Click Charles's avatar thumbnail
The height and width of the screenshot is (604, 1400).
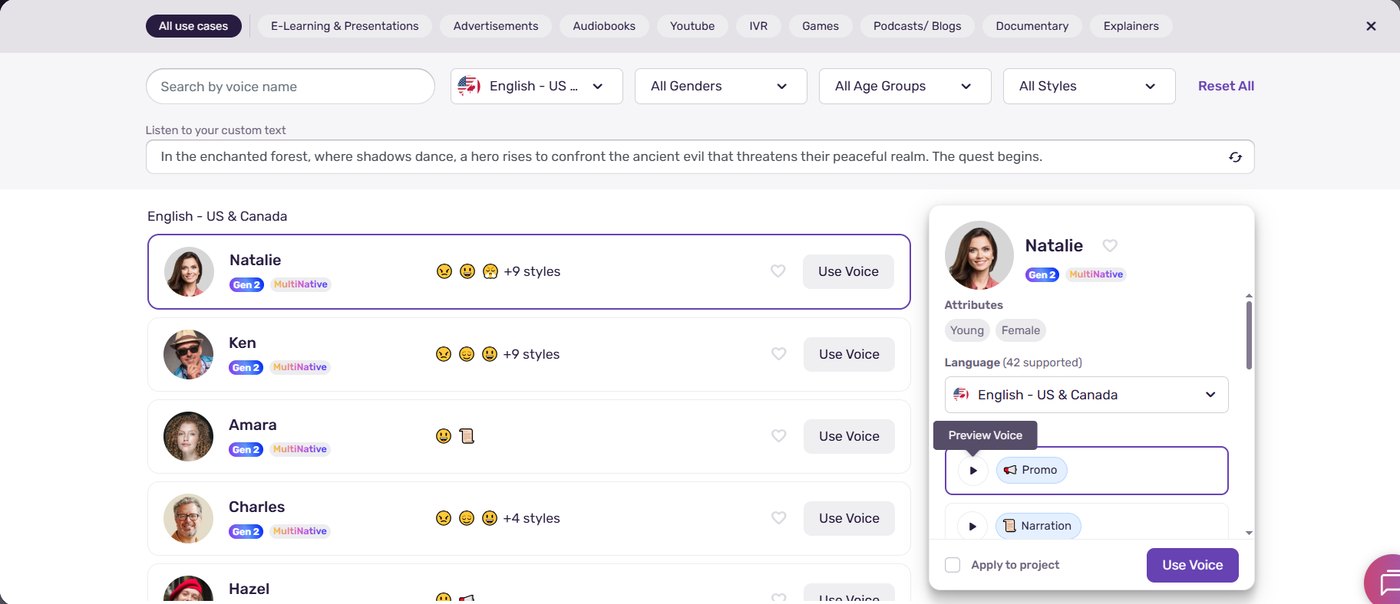(x=189, y=518)
